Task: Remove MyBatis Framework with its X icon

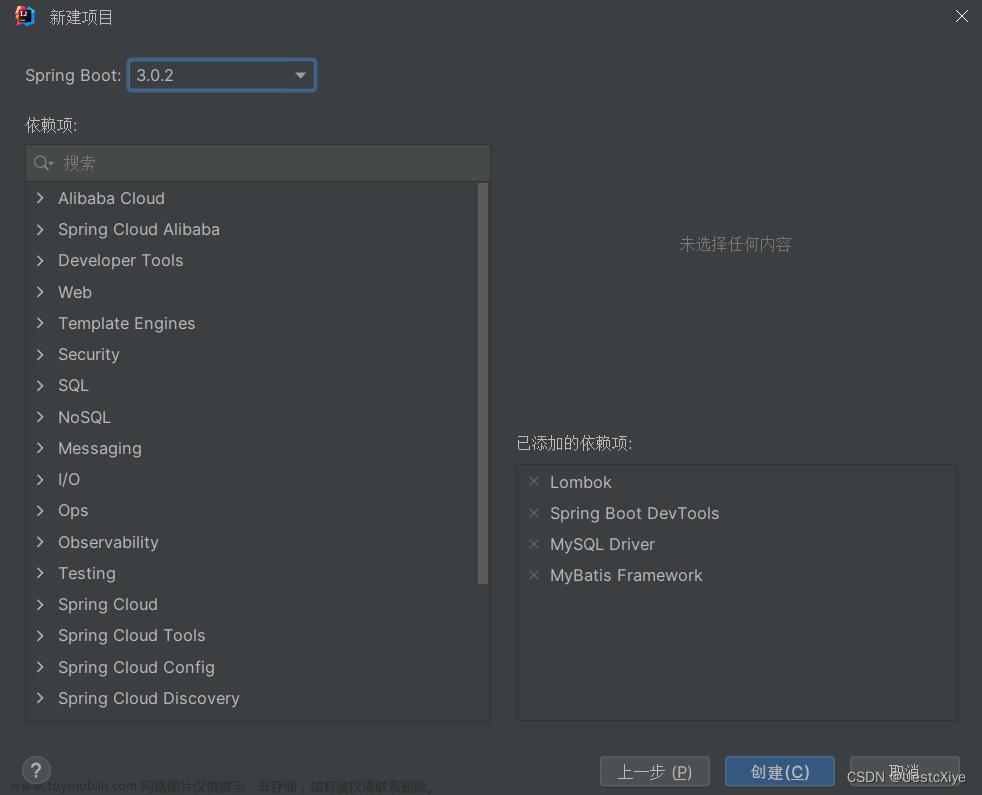Action: [534, 574]
